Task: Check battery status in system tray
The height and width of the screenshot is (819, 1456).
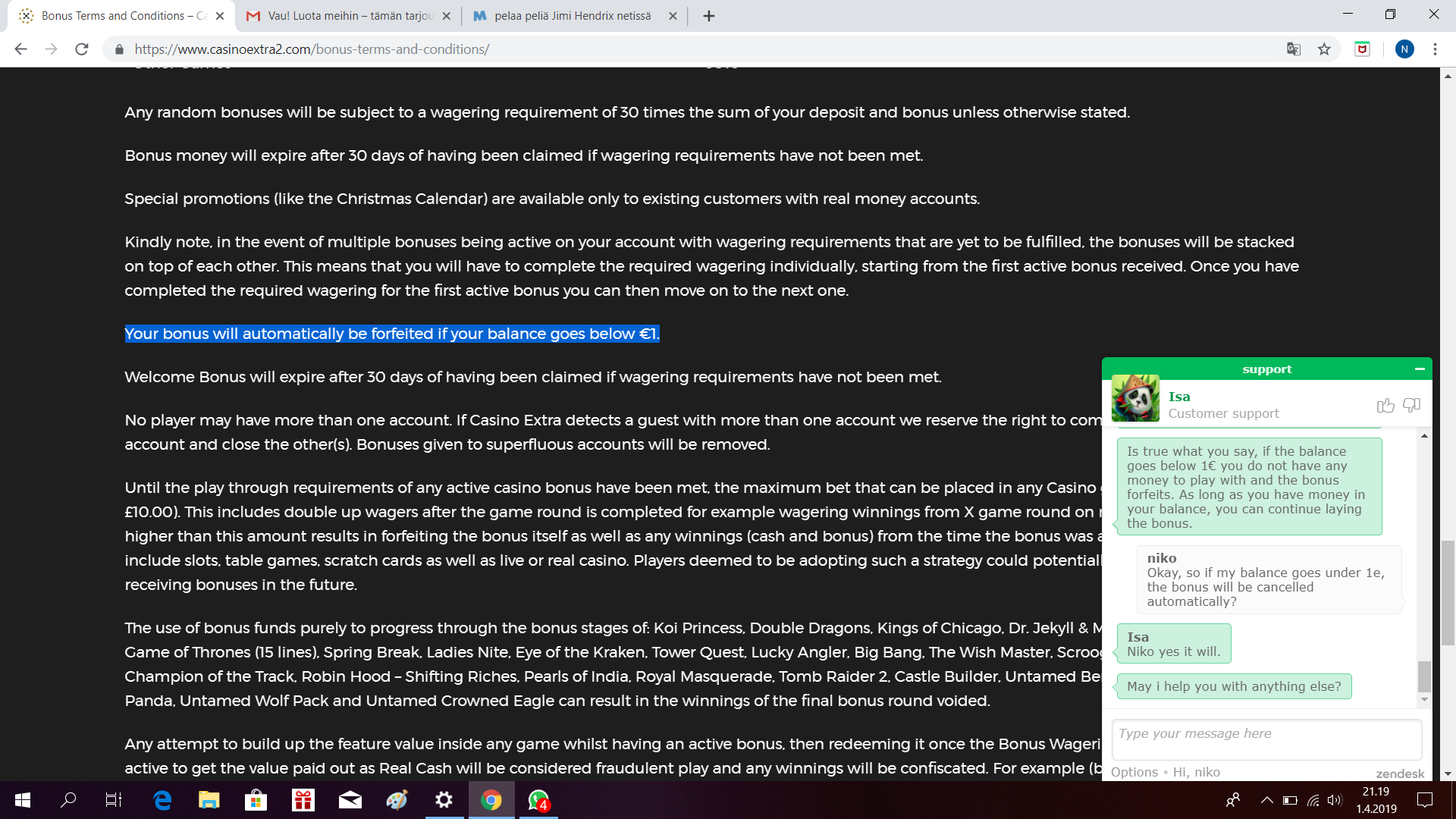Action: 1290,800
